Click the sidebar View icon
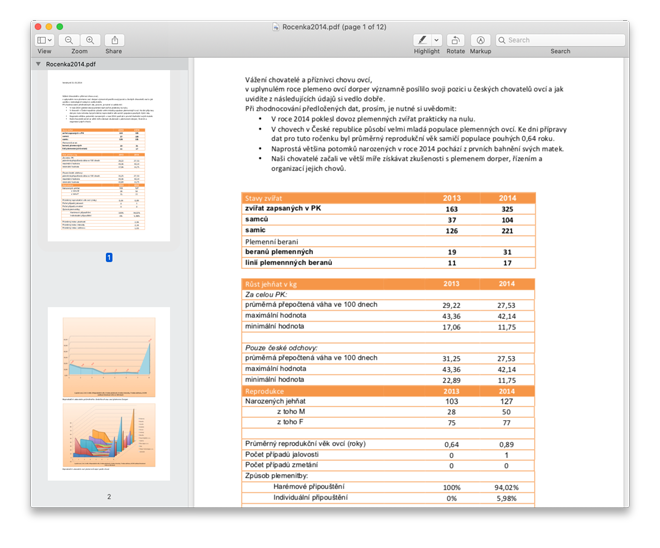Viewport: 660px width, 548px height. (41, 39)
